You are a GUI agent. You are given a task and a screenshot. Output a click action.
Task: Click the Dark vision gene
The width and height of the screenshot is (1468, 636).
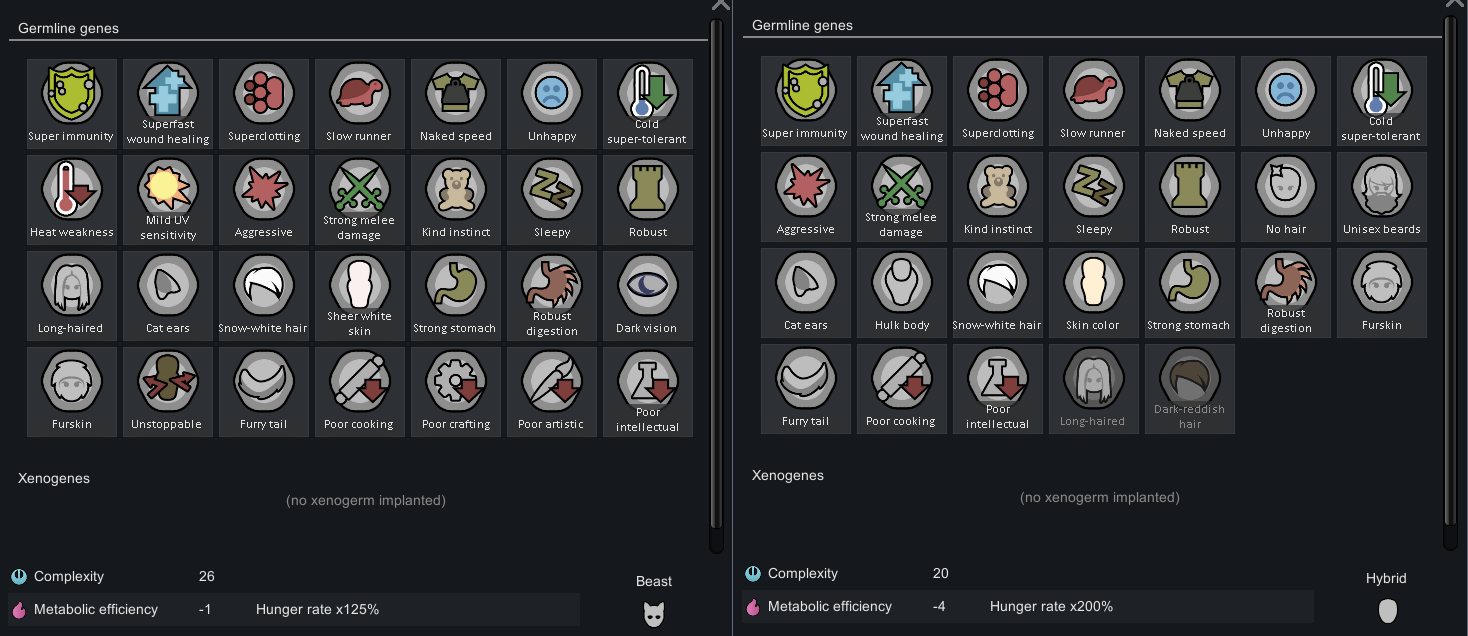click(x=648, y=296)
